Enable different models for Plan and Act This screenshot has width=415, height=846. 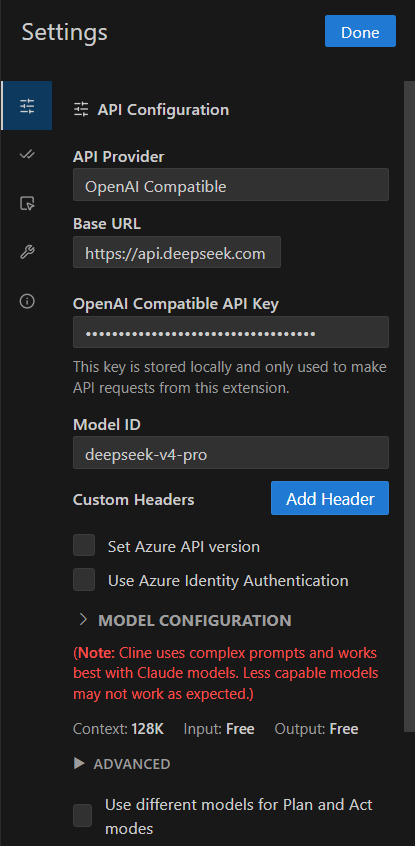pos(83,815)
